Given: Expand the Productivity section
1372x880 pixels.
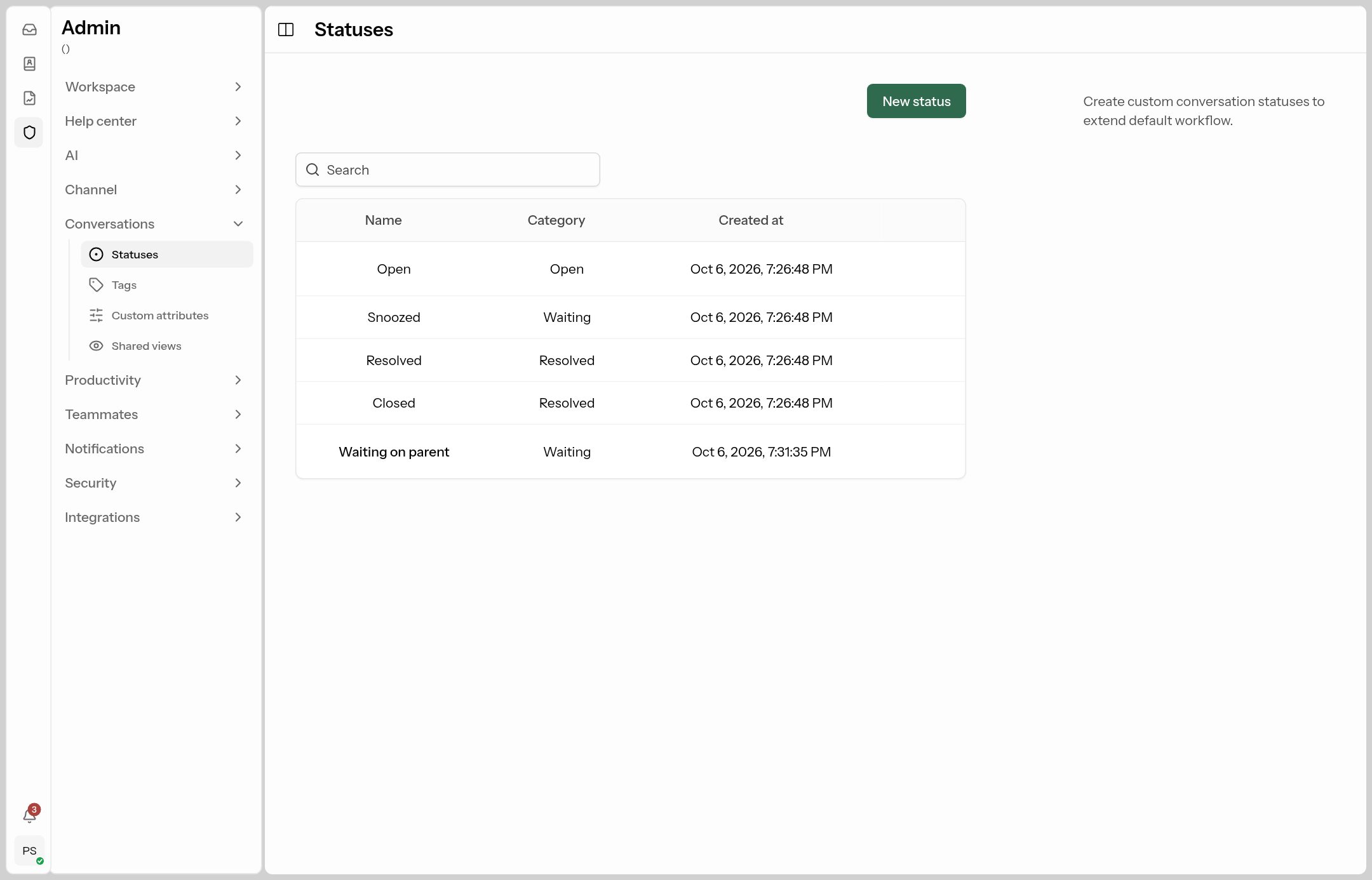Looking at the screenshot, I should tap(154, 380).
